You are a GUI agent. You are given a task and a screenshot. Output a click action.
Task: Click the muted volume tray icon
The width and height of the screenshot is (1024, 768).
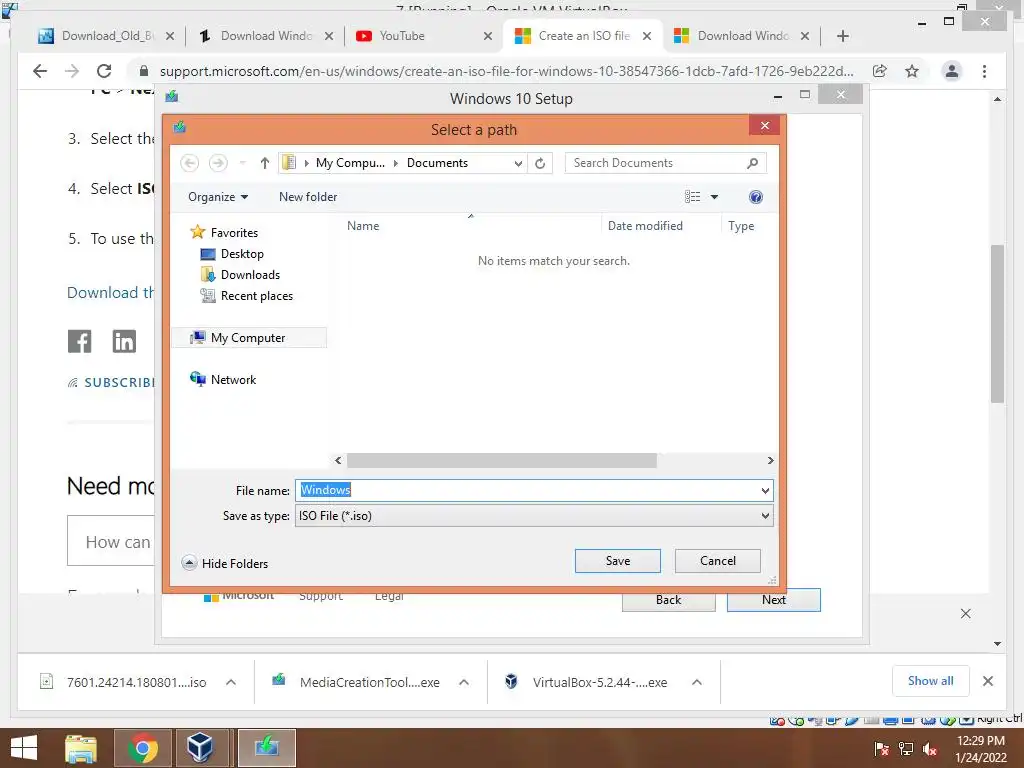point(930,749)
